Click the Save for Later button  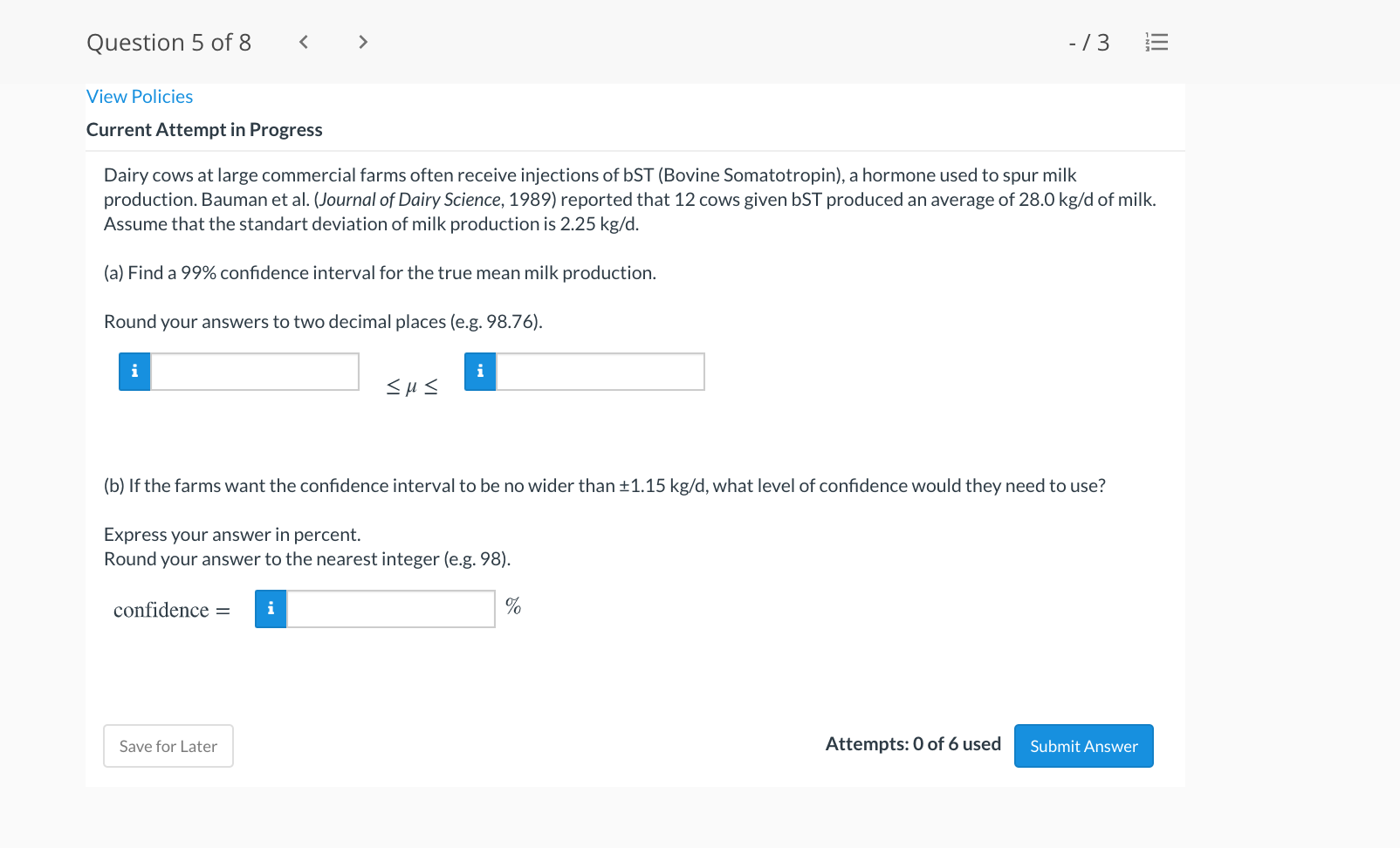pos(168,746)
